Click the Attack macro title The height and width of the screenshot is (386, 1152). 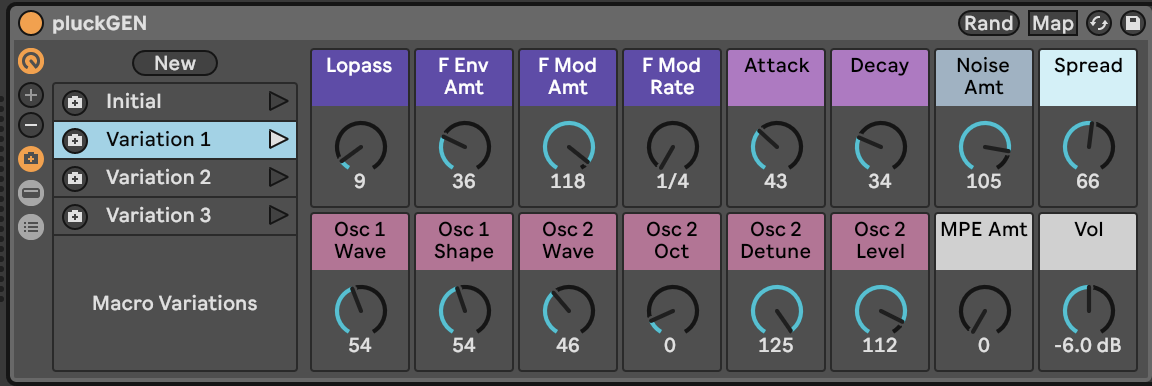coord(777,65)
